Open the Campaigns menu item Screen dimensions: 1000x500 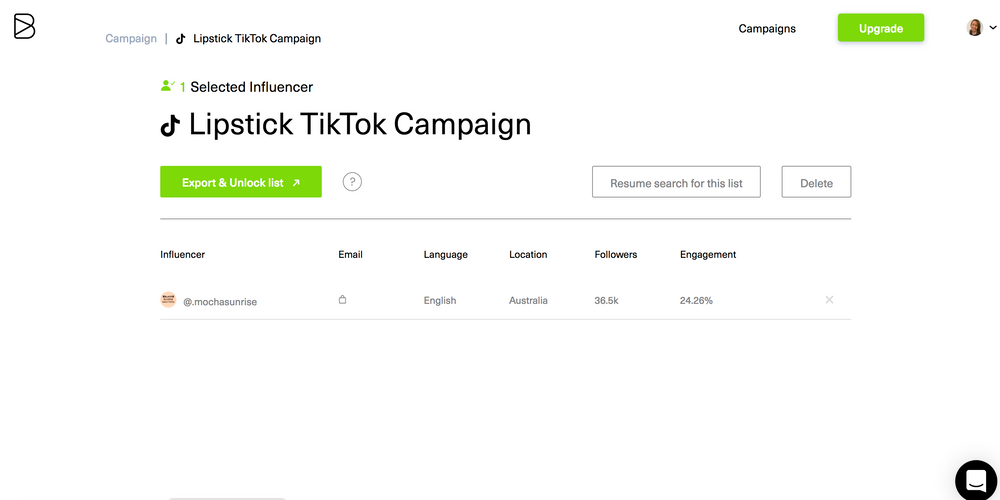coord(767,28)
